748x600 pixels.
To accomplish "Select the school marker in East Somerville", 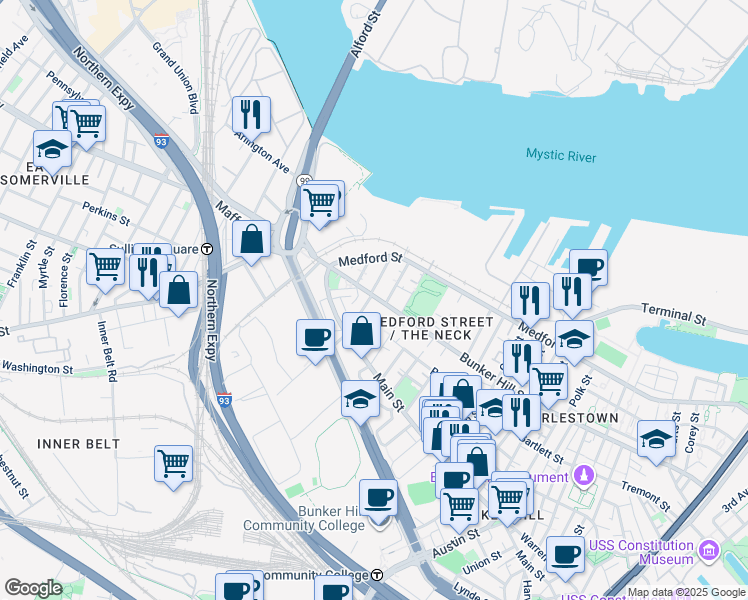I will 52,149.
